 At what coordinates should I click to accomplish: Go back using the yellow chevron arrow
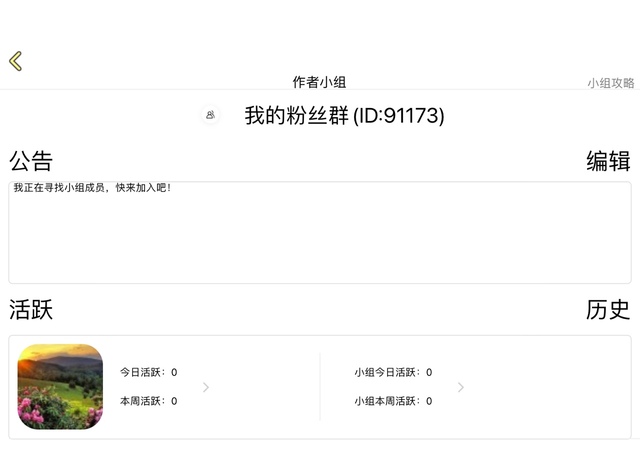(16, 61)
